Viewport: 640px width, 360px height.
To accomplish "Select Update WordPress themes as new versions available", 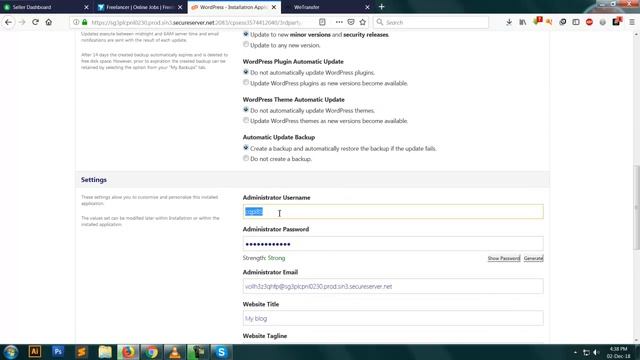I will (x=246, y=120).
